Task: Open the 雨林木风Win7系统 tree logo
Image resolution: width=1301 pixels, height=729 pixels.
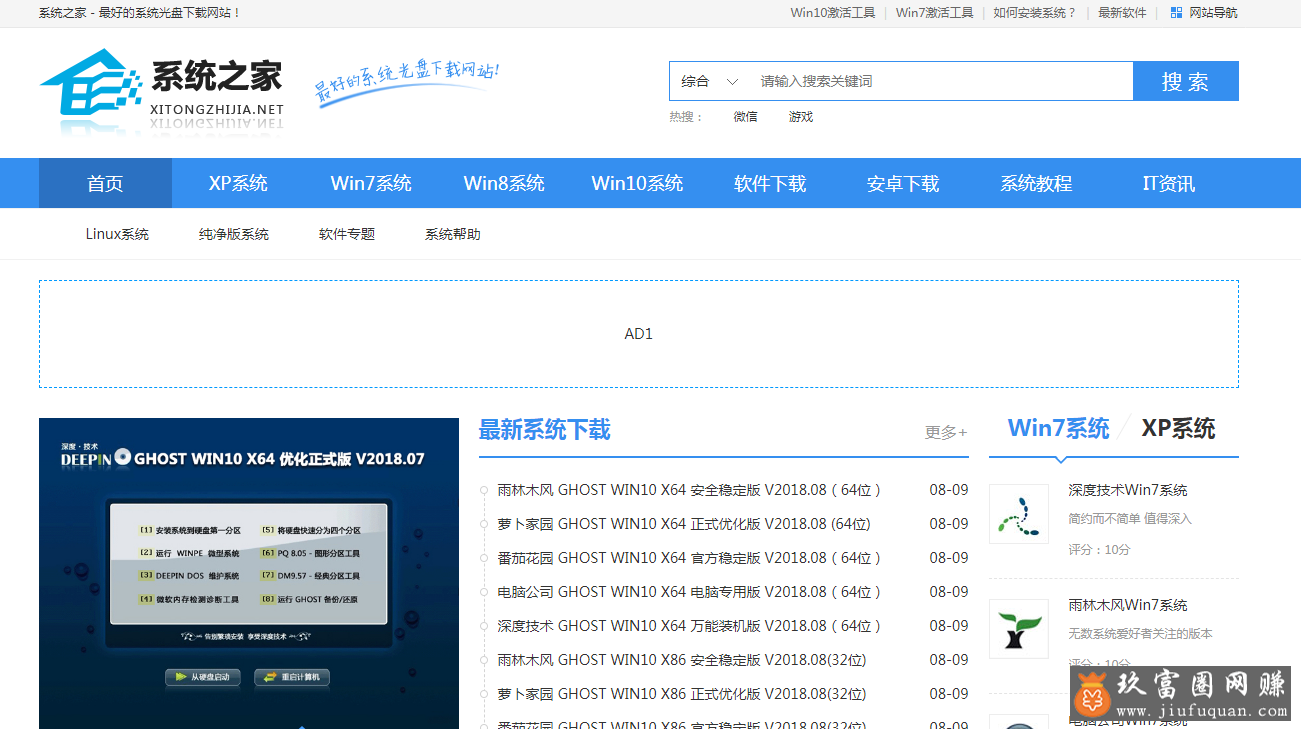Action: coord(1018,629)
